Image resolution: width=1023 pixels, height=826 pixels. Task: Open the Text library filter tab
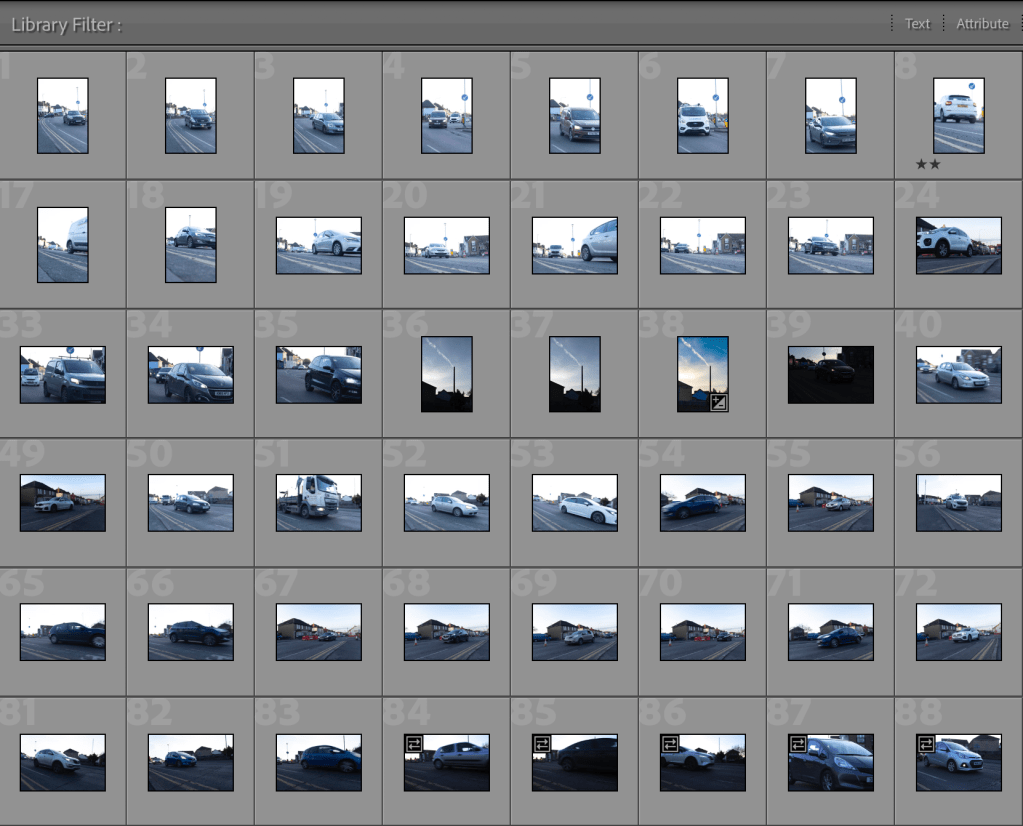tap(917, 24)
